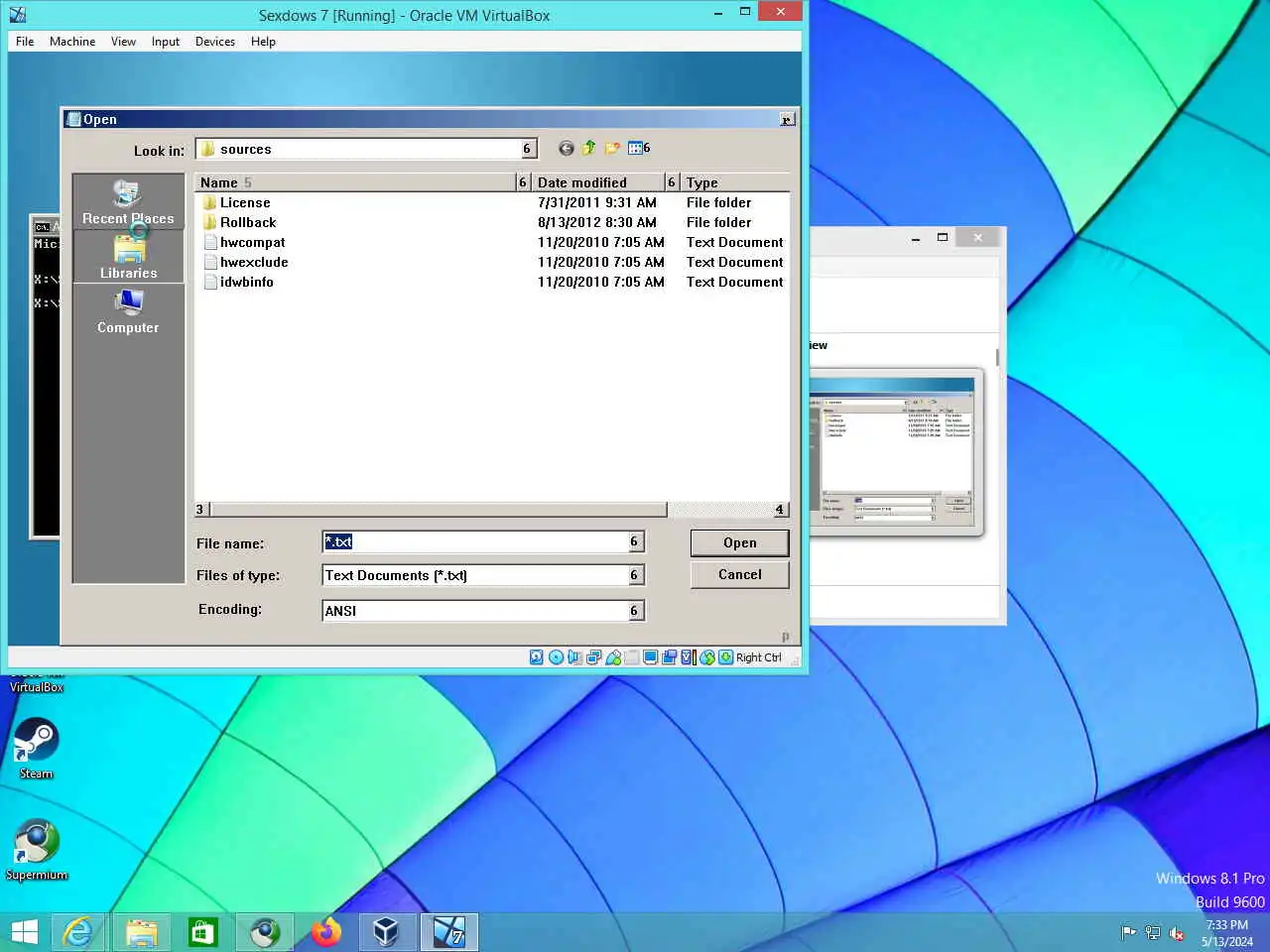Click the recording status icon in VirtualBox
The width and height of the screenshot is (1270, 952).
[670, 657]
